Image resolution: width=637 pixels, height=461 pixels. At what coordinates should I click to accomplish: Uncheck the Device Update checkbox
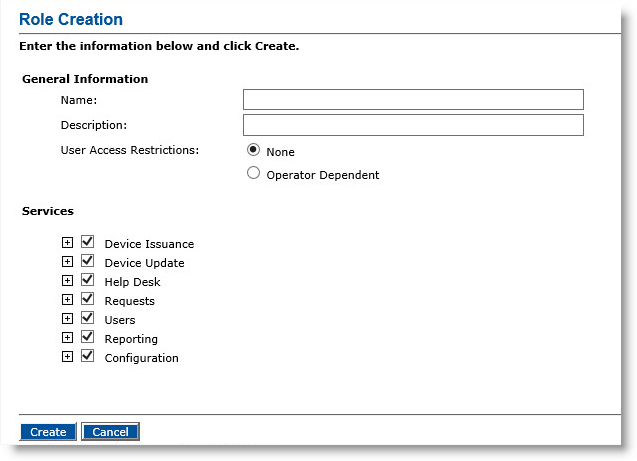[x=87, y=260]
